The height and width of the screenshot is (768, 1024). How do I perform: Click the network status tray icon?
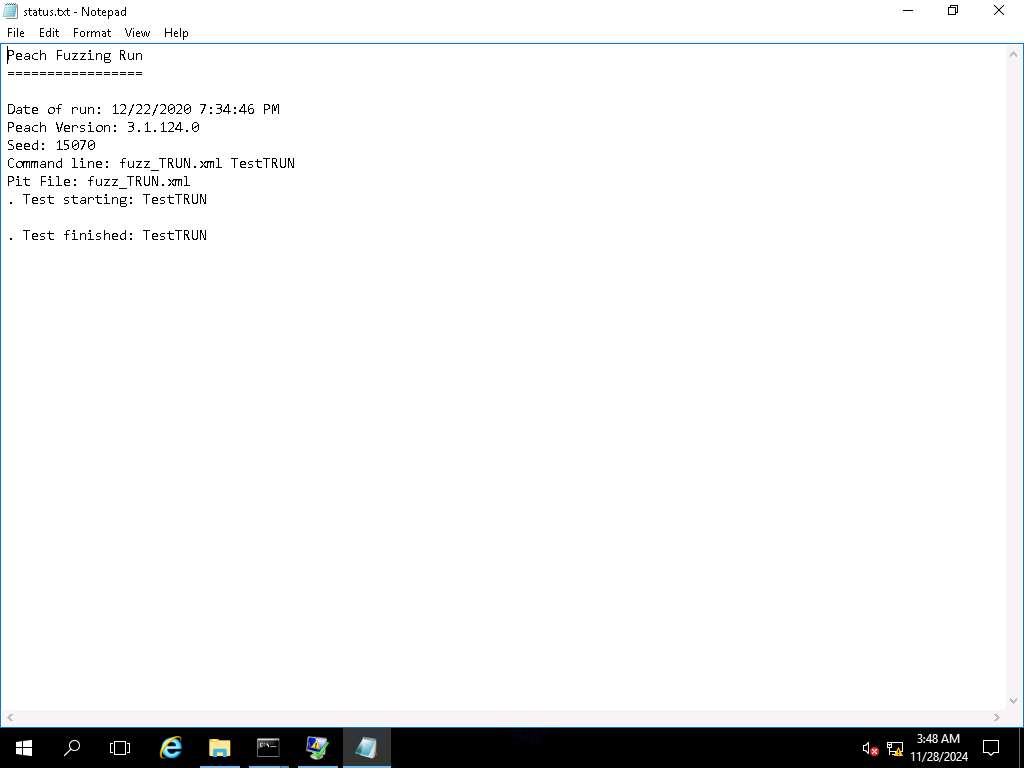click(x=895, y=748)
